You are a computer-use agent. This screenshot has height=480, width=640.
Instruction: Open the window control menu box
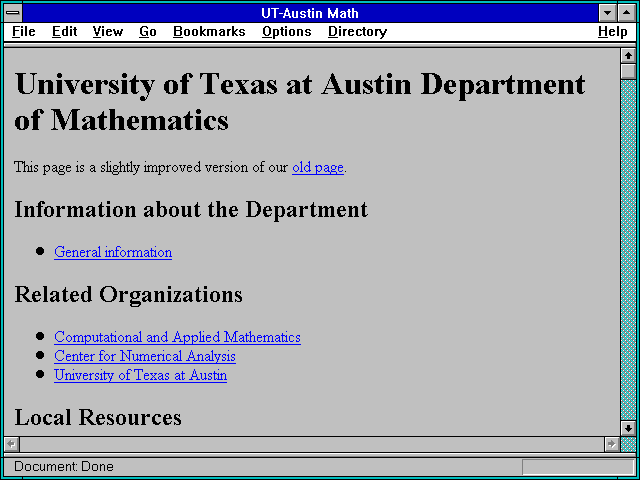pos(13,13)
